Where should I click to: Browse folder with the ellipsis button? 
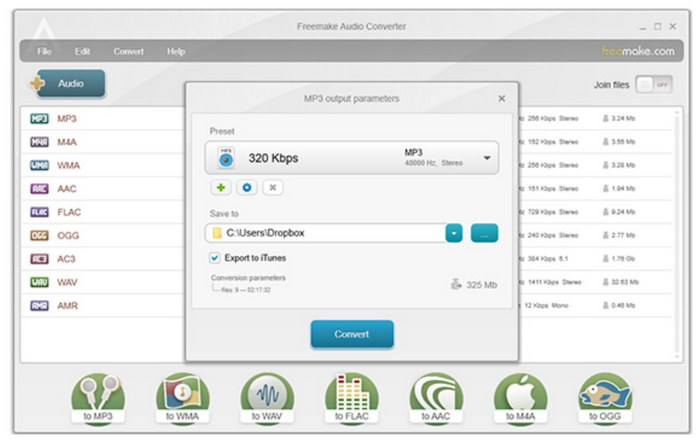(484, 233)
